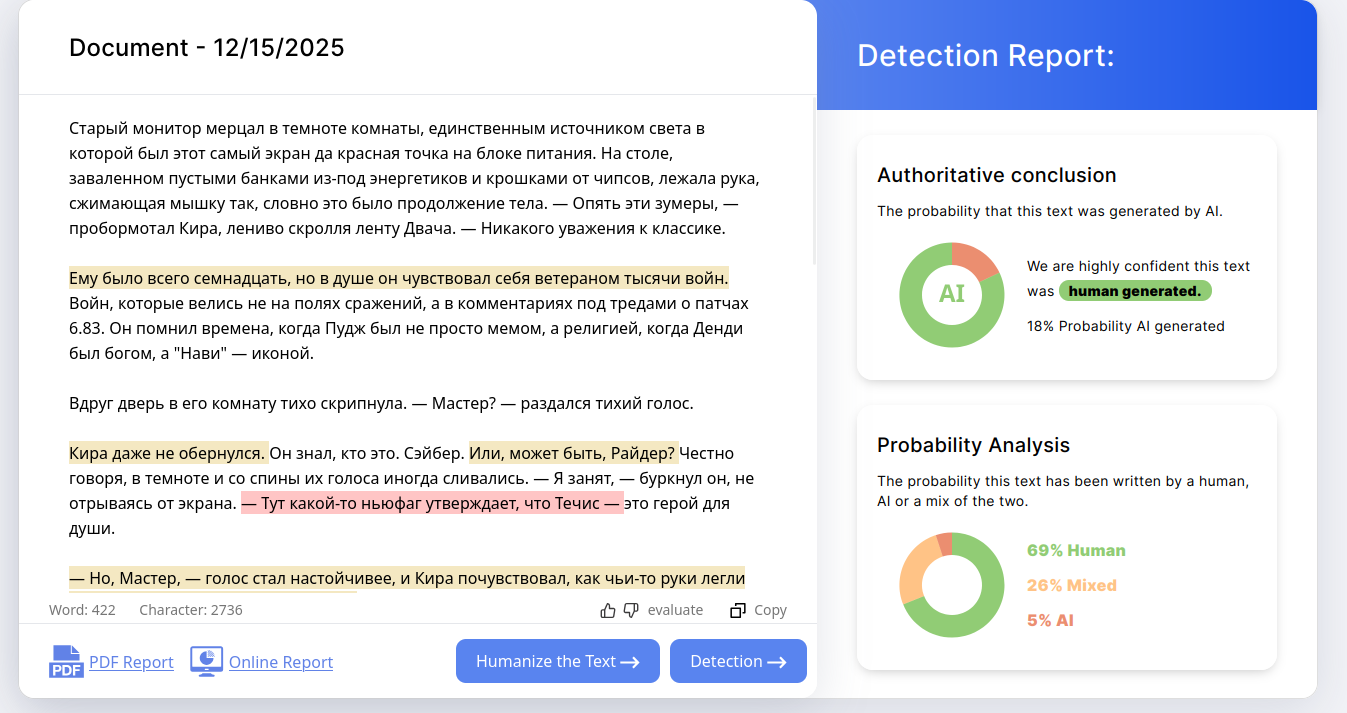Click the monitor chart icon for Online Report
The image size is (1347, 713).
click(x=206, y=662)
